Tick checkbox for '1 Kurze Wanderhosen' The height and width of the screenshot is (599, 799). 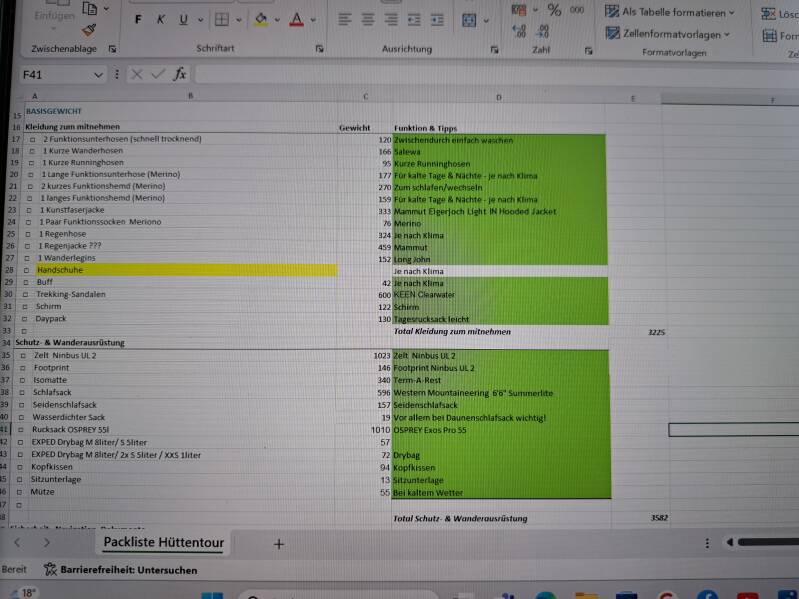[x=31, y=151]
